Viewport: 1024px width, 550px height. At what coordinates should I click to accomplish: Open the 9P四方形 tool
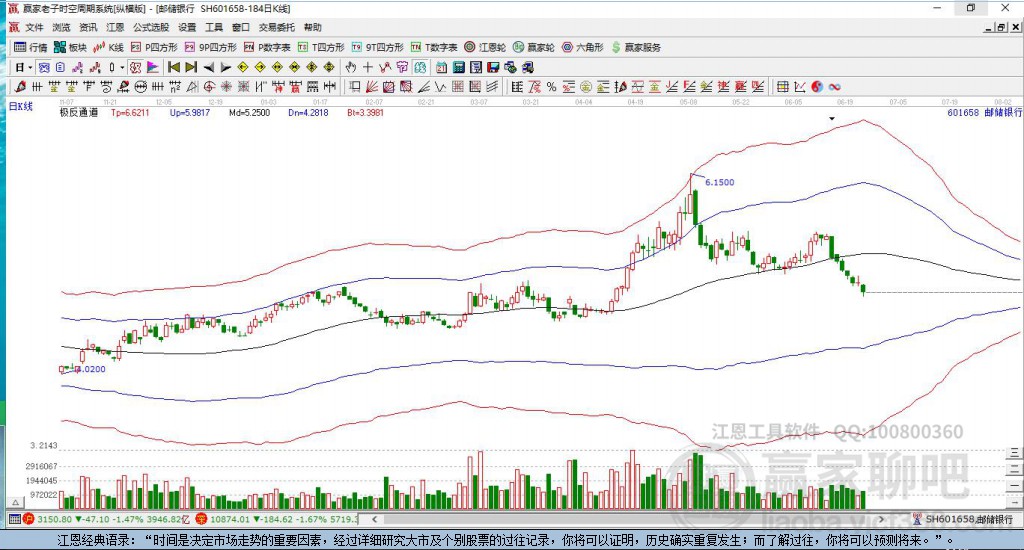click(x=211, y=47)
